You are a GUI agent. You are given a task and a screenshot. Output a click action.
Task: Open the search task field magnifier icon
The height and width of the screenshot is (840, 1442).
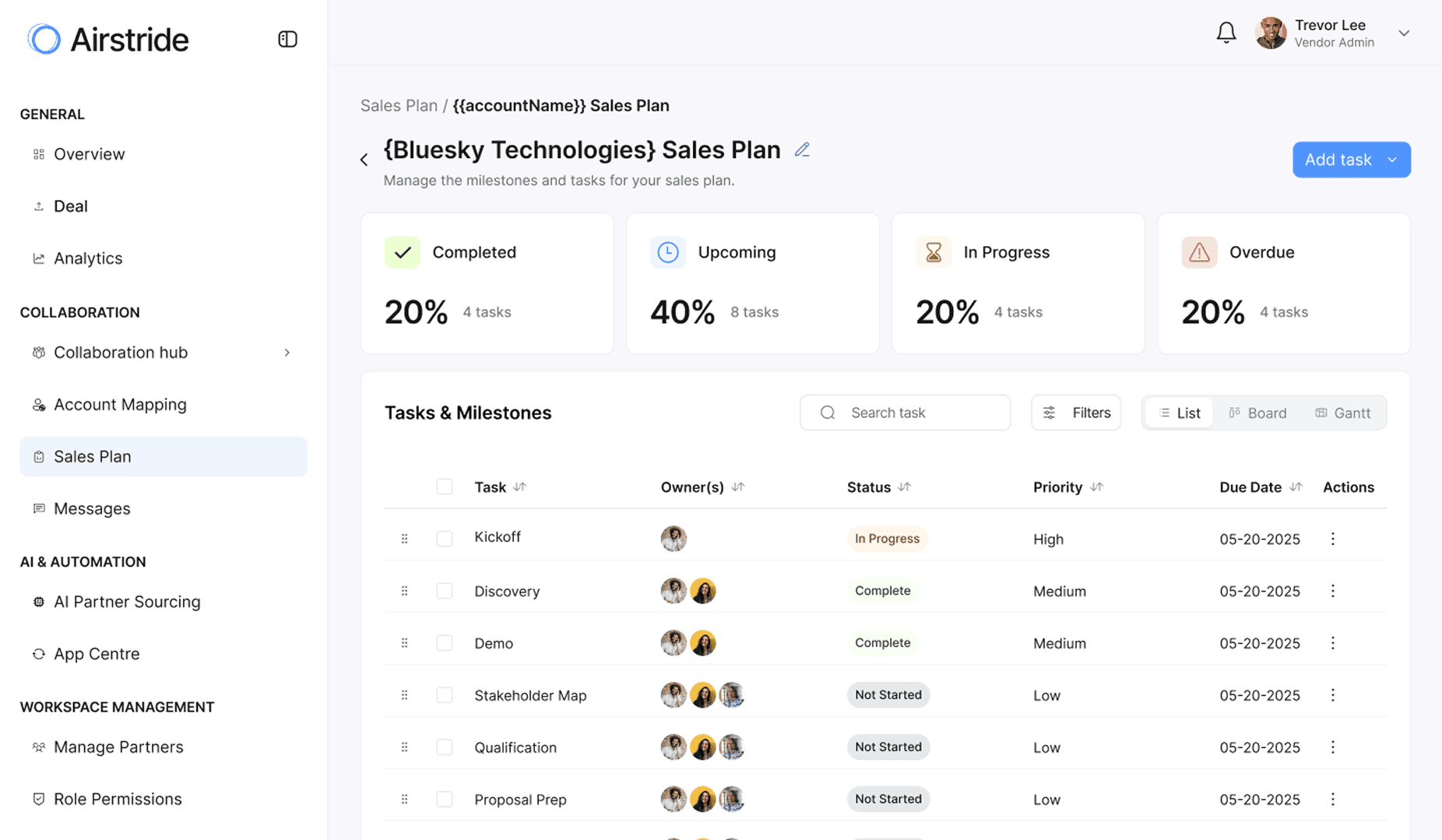pos(827,412)
